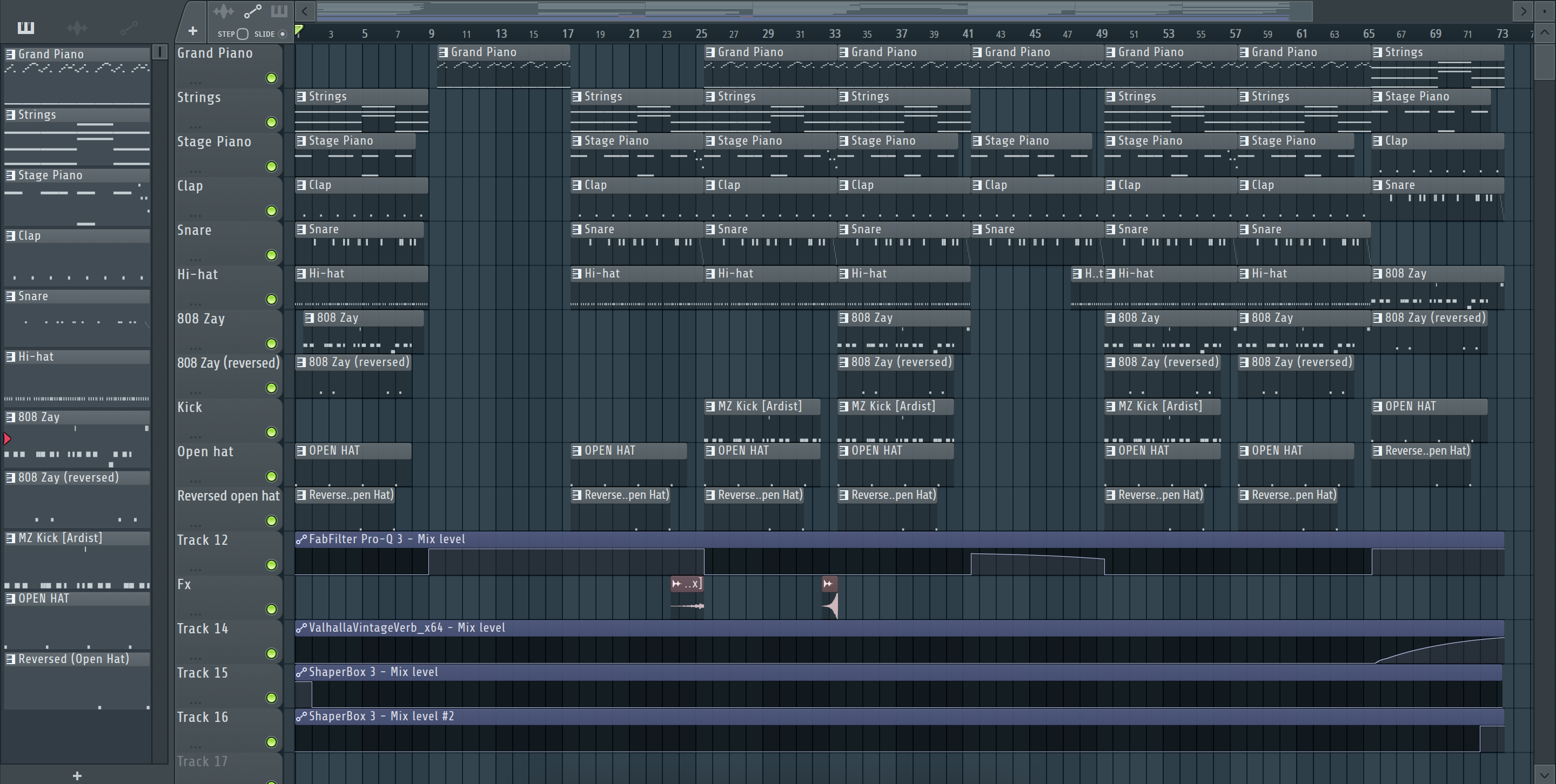This screenshot has width=1556, height=784.
Task: Select pattern clip focus icon in playlist header
Action: click(278, 11)
